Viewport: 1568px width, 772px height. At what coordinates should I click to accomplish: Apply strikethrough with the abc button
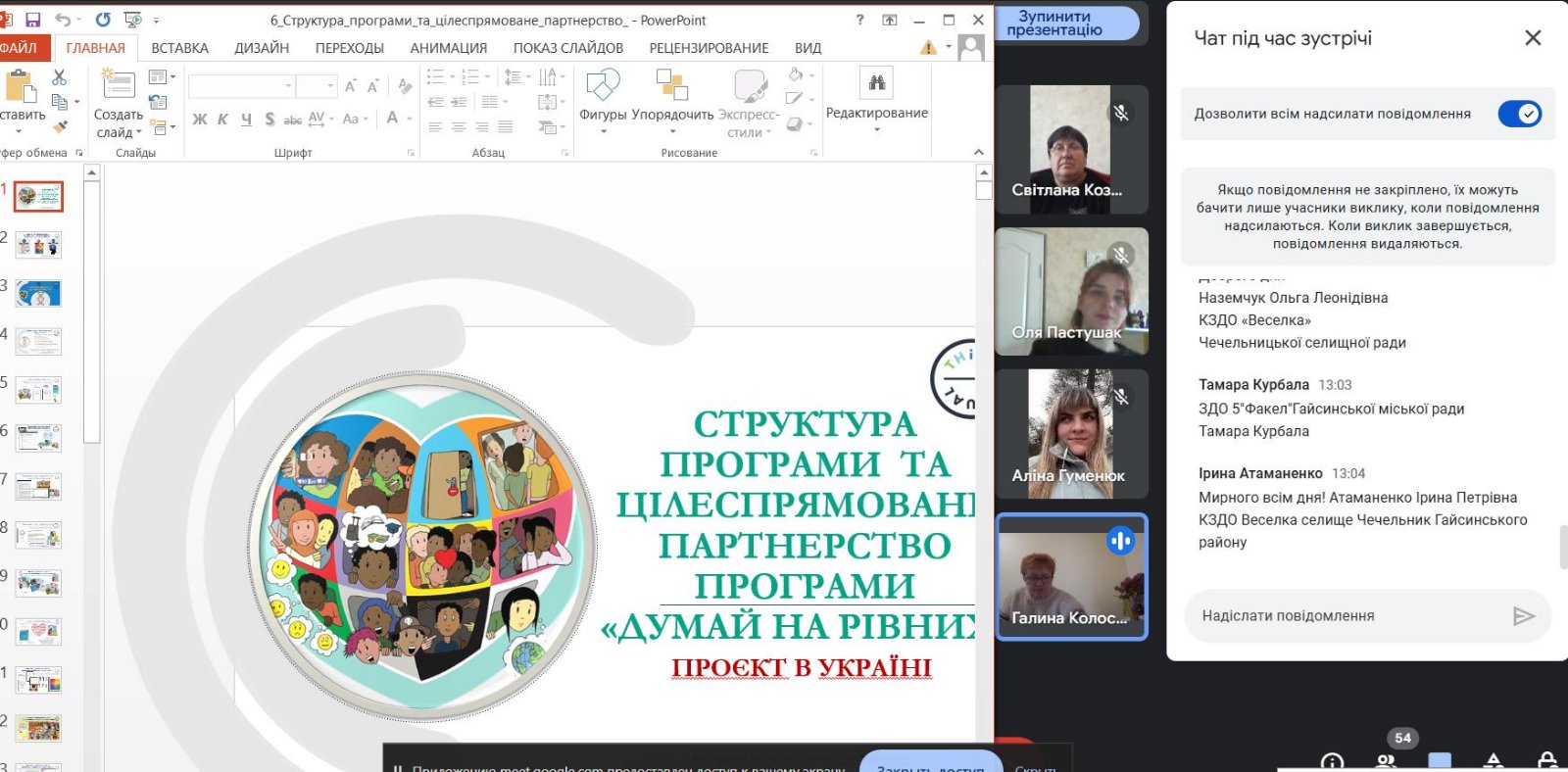pyautogui.click(x=292, y=119)
